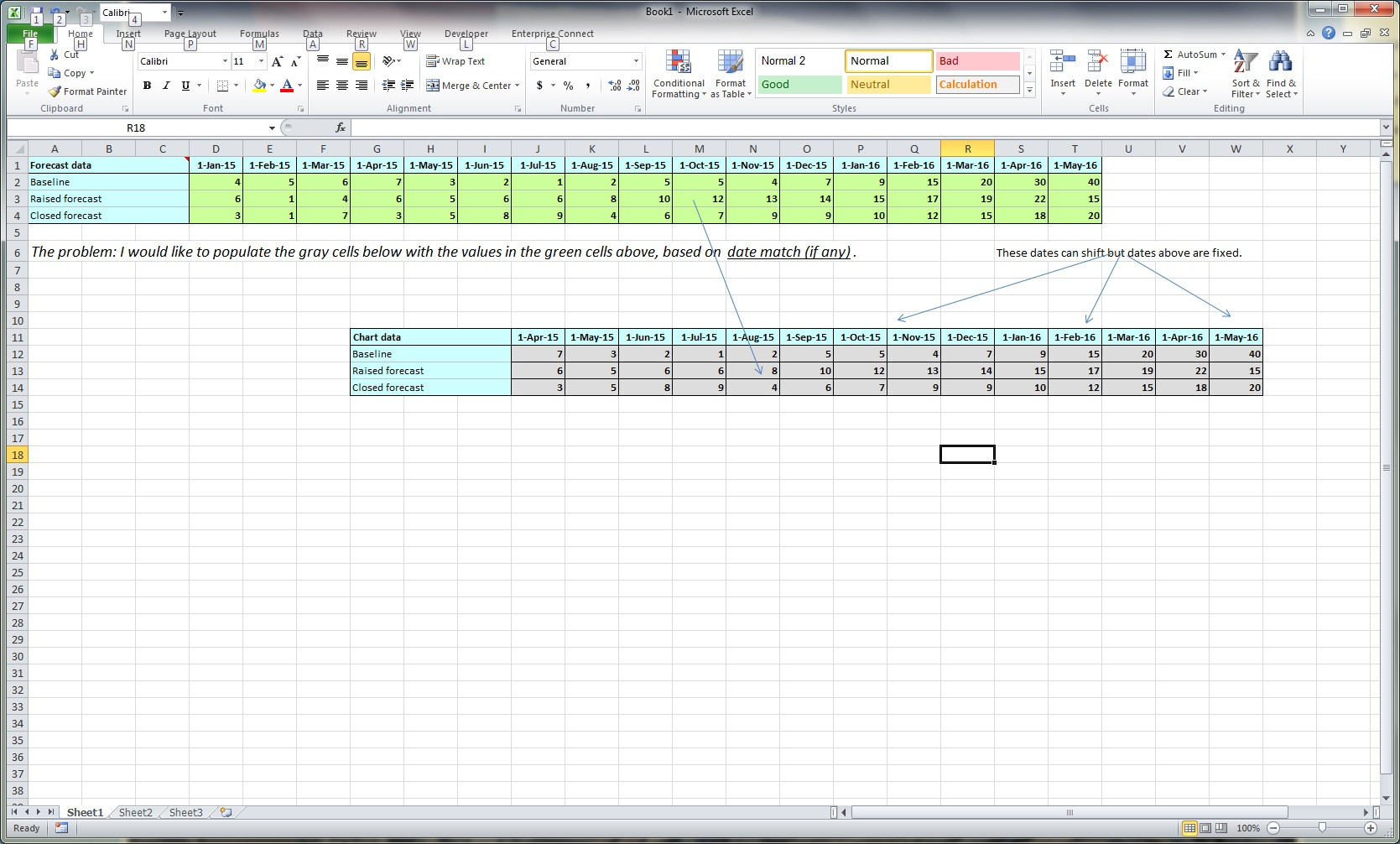Click the Name Box showing R18
The height and width of the screenshot is (844, 1400).
coord(136,128)
